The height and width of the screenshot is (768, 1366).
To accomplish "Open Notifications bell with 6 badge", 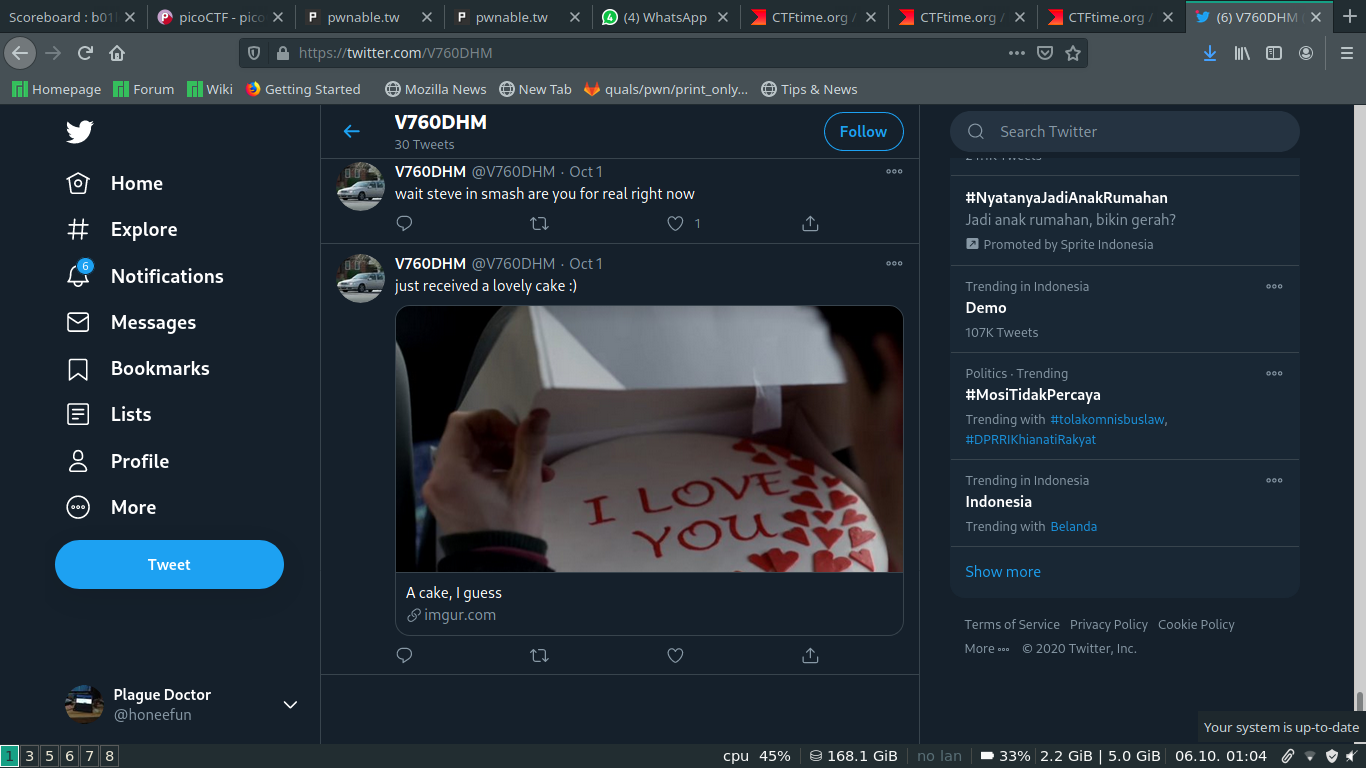I will click(x=78, y=275).
